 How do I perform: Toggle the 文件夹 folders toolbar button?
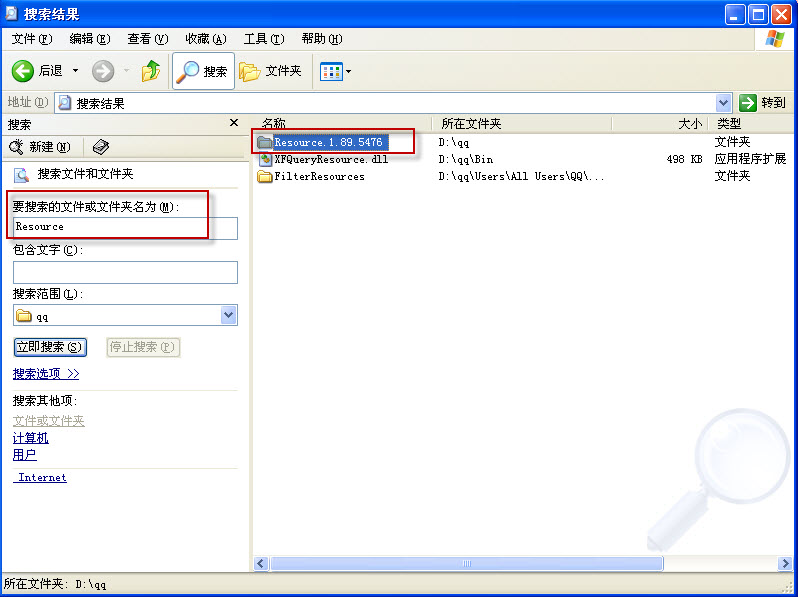(271, 71)
